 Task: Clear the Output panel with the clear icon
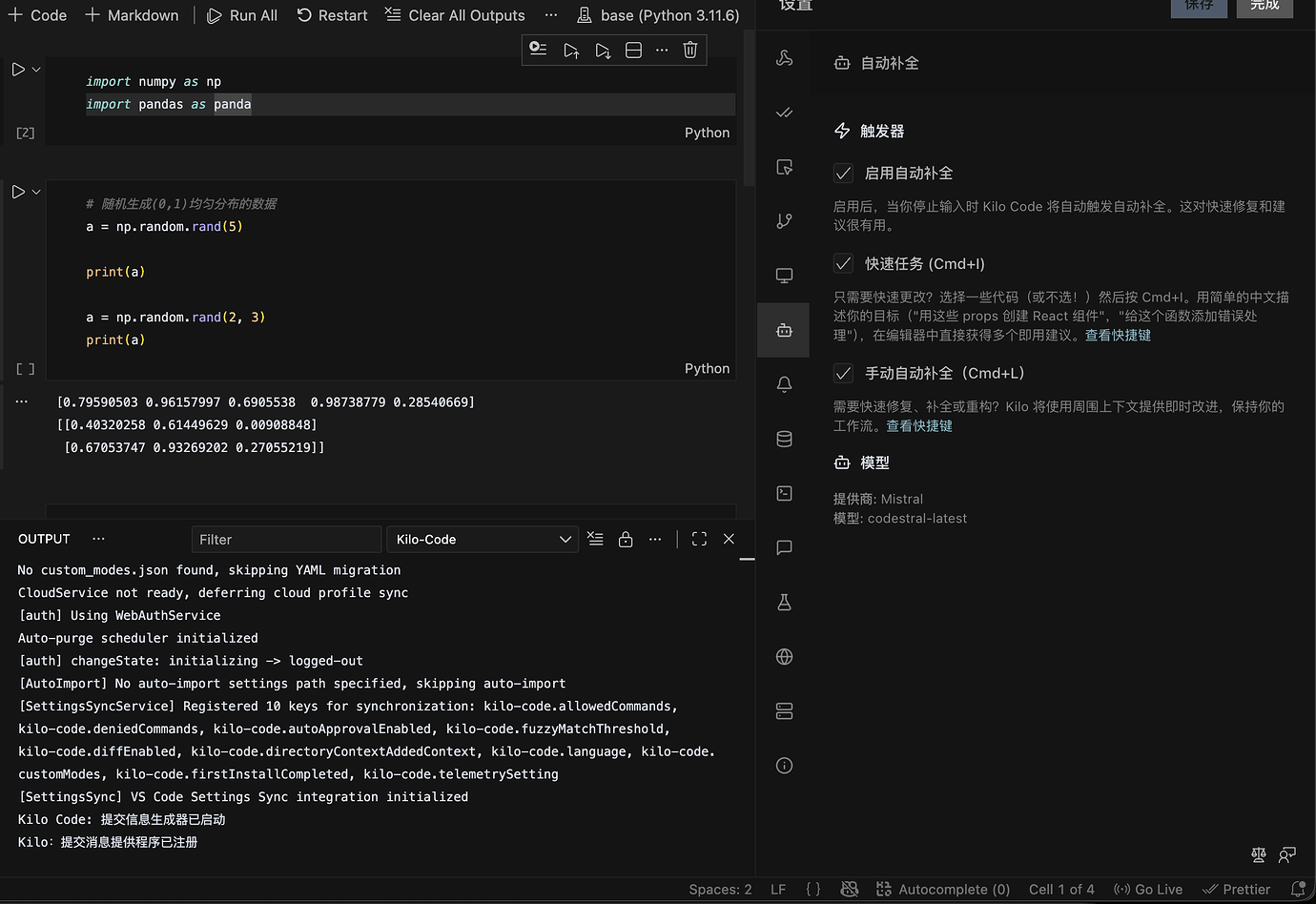point(595,539)
